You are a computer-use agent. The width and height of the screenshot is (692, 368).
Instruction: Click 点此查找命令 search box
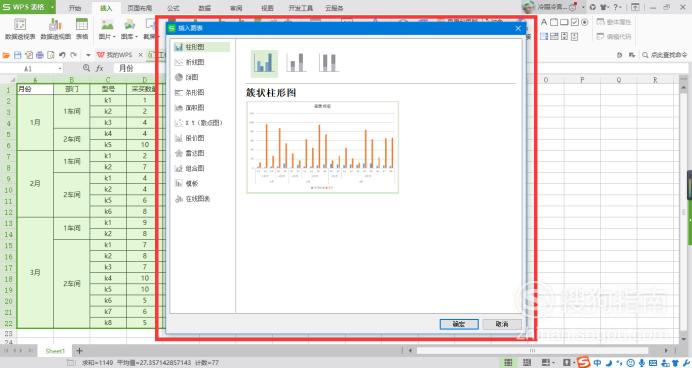tap(665, 55)
